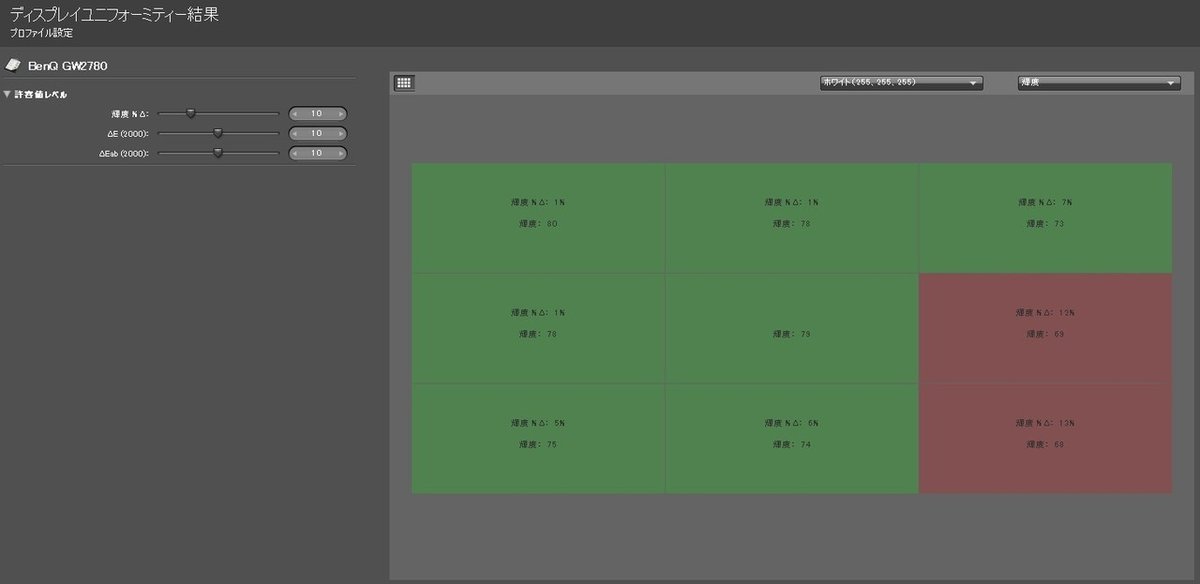Click the ΔE (2000) value field showing 10
This screenshot has height=584, width=1200.
click(x=317, y=133)
